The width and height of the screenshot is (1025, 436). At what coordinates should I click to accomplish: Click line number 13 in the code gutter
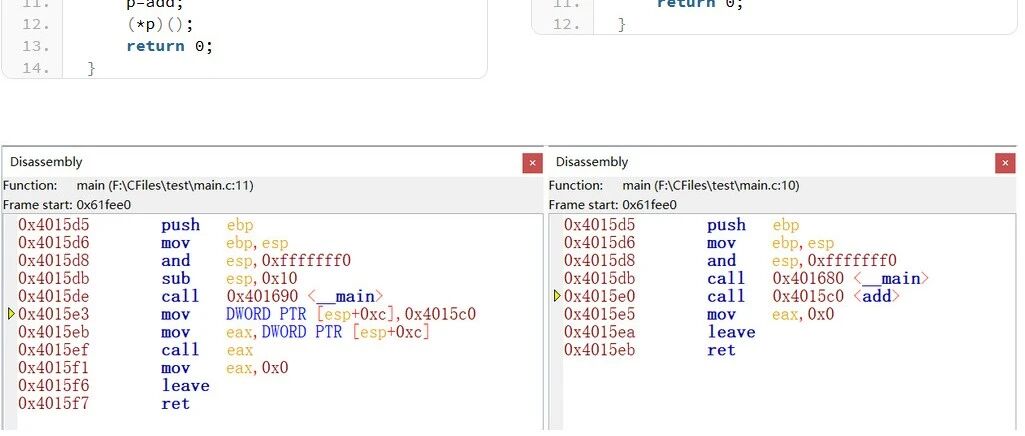pos(35,46)
